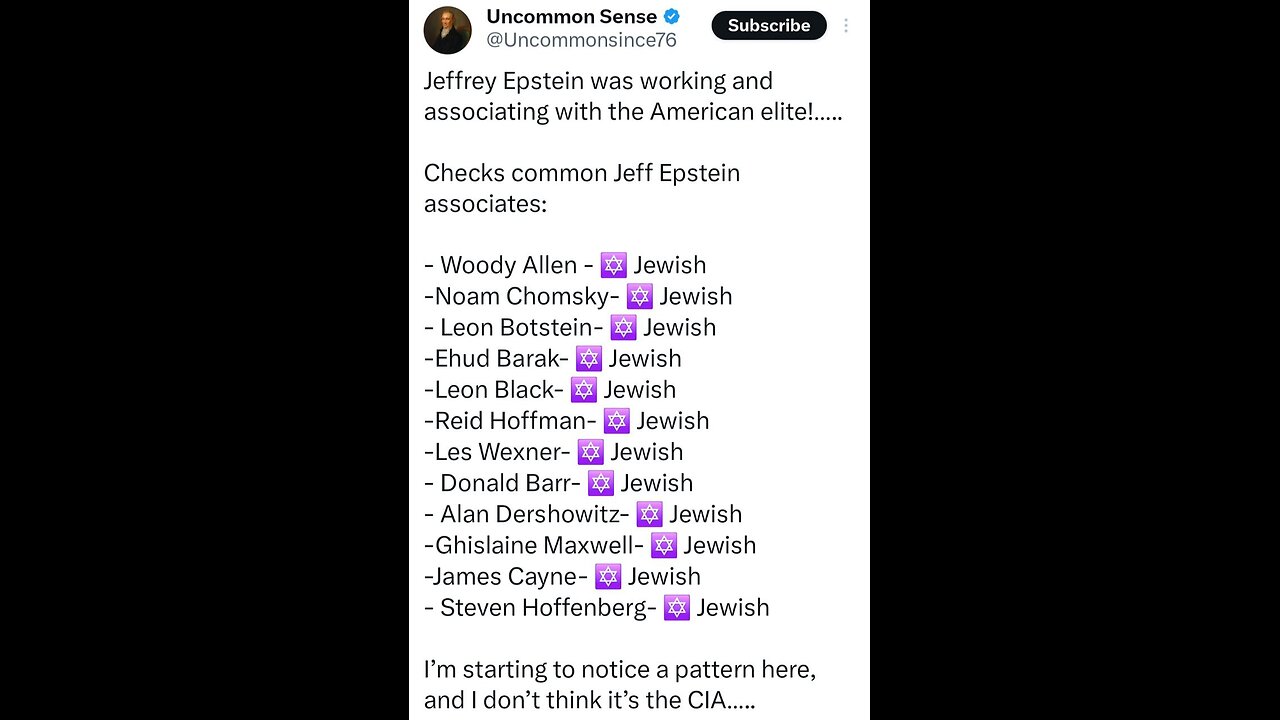Image resolution: width=1280 pixels, height=720 pixels.
Task: Click the star emoji beside Leon Botstein
Action: coord(623,327)
